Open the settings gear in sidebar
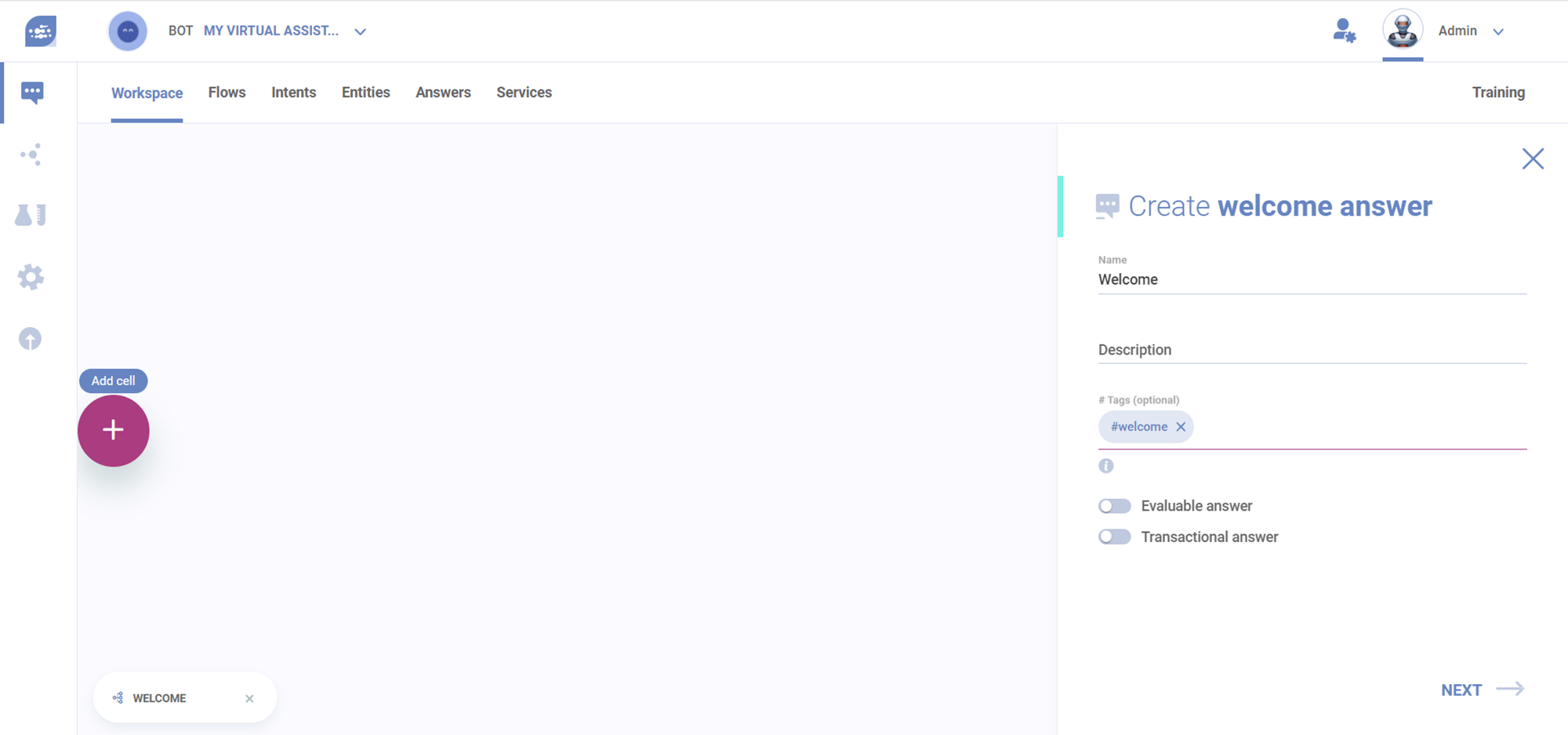Image resolution: width=1568 pixels, height=735 pixels. [31, 277]
